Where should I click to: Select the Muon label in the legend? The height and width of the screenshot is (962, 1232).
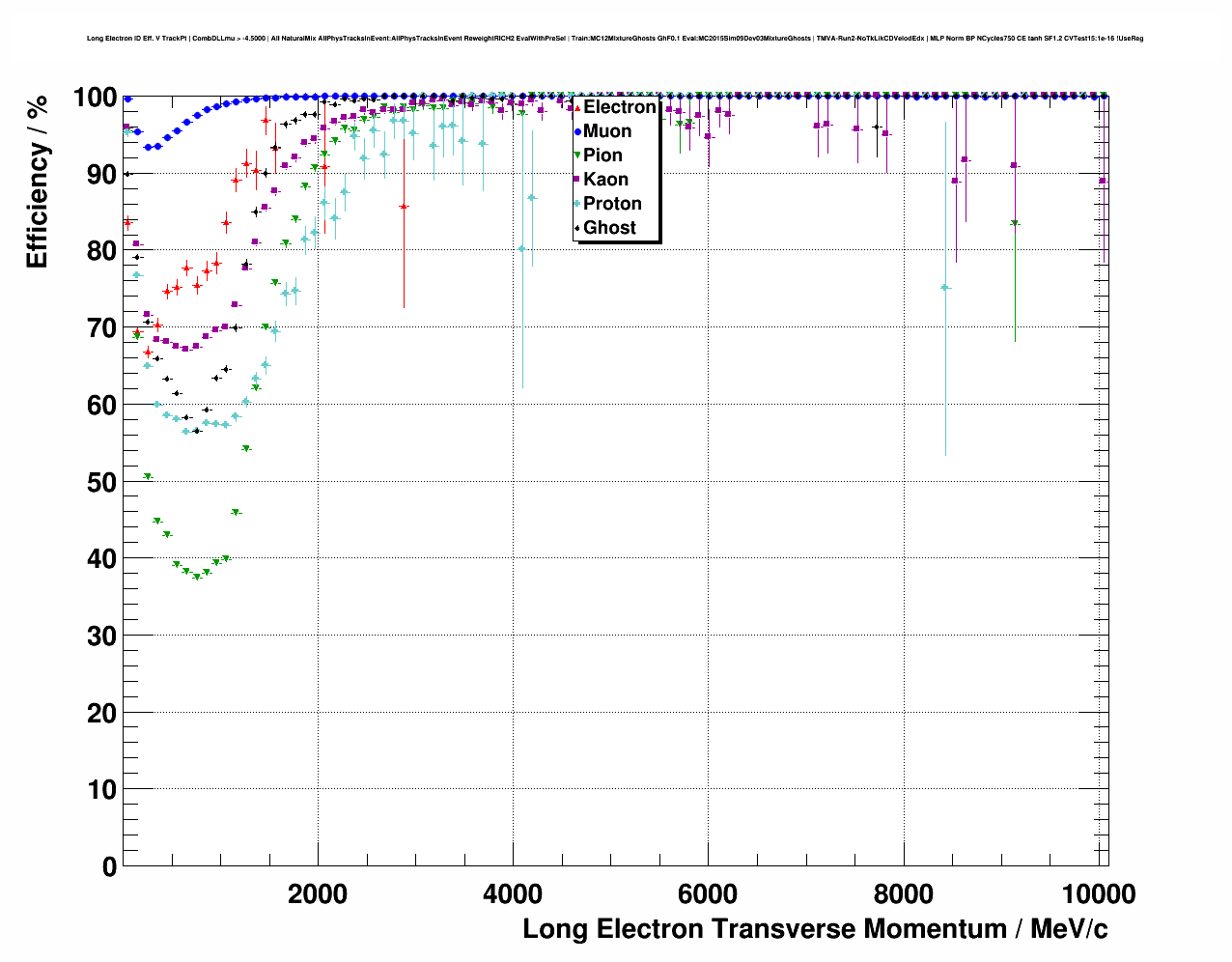coord(607,131)
